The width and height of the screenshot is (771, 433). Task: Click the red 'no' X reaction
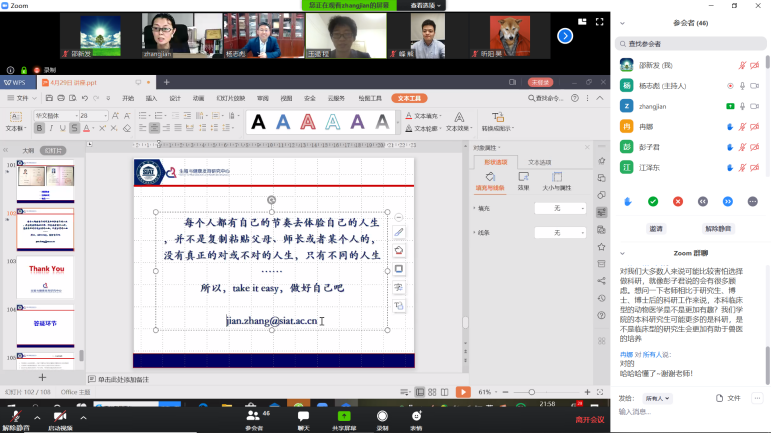[678, 201]
